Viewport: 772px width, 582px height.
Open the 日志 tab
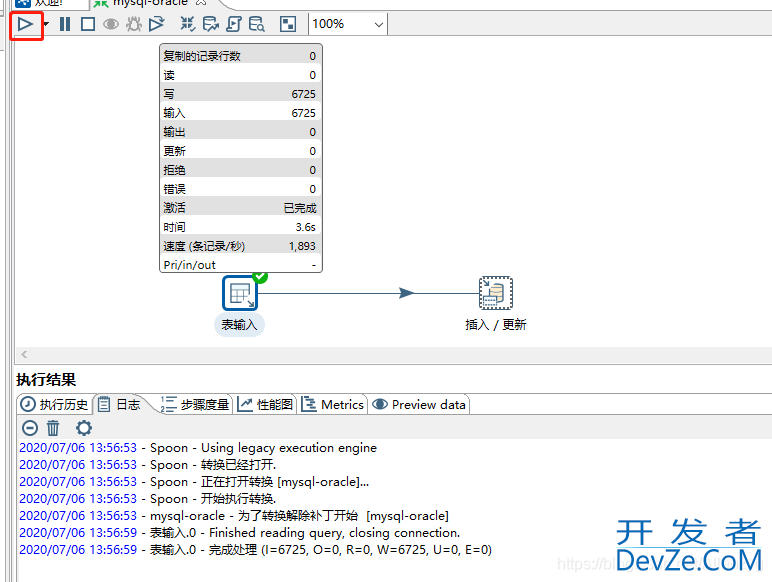click(x=119, y=405)
